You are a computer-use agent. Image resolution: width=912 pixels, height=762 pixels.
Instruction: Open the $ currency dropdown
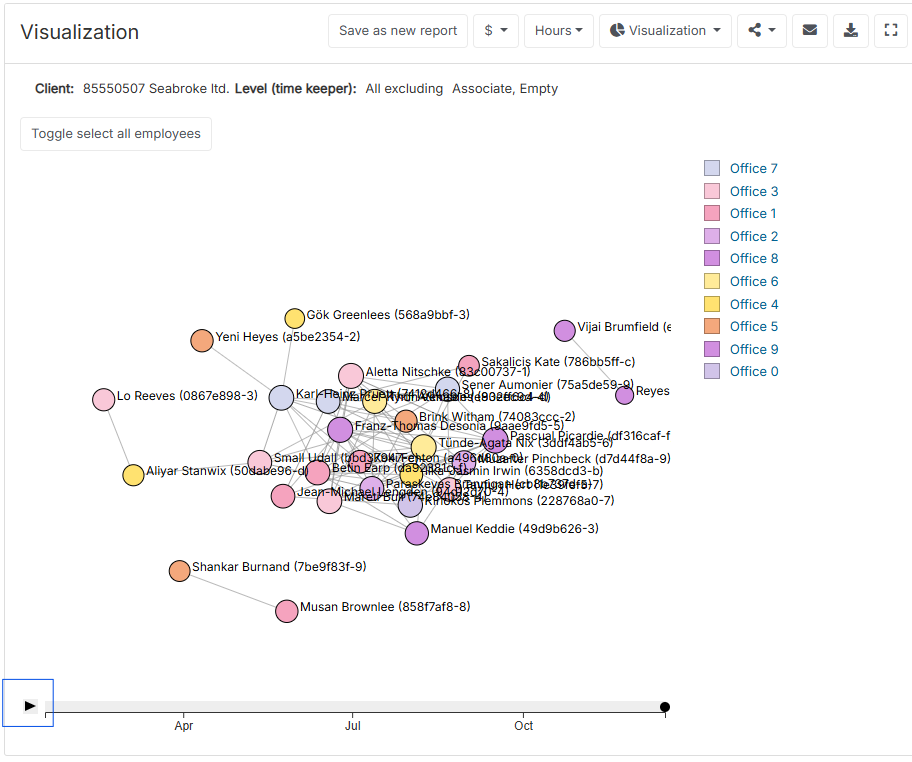tap(496, 30)
